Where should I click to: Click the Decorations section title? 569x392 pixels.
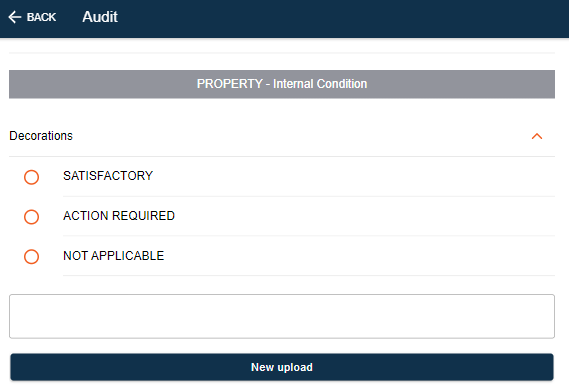click(41, 136)
